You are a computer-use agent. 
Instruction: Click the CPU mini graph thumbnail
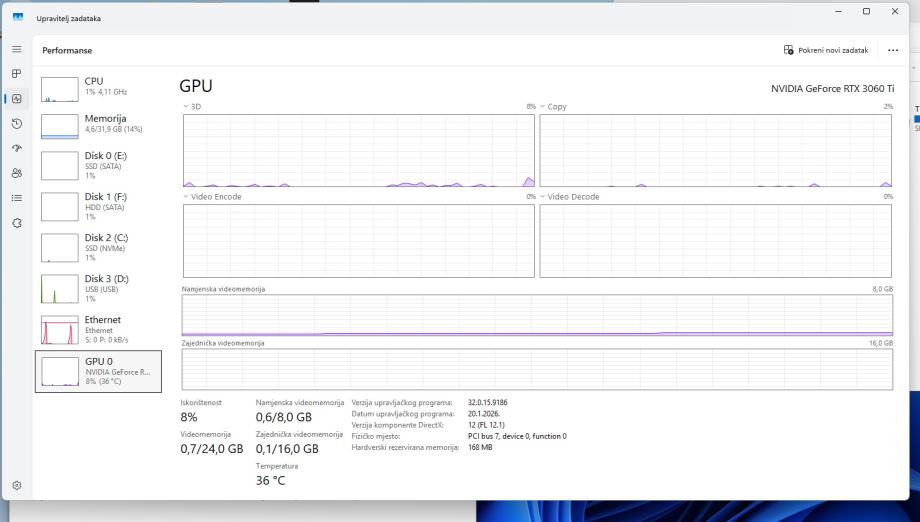[x=60, y=90]
